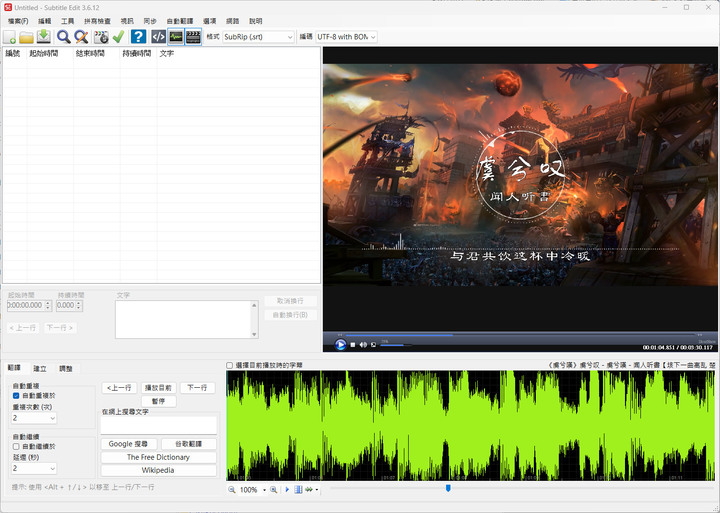720x513 pixels.
Task: Click the 播放目前 button
Action: [158, 388]
